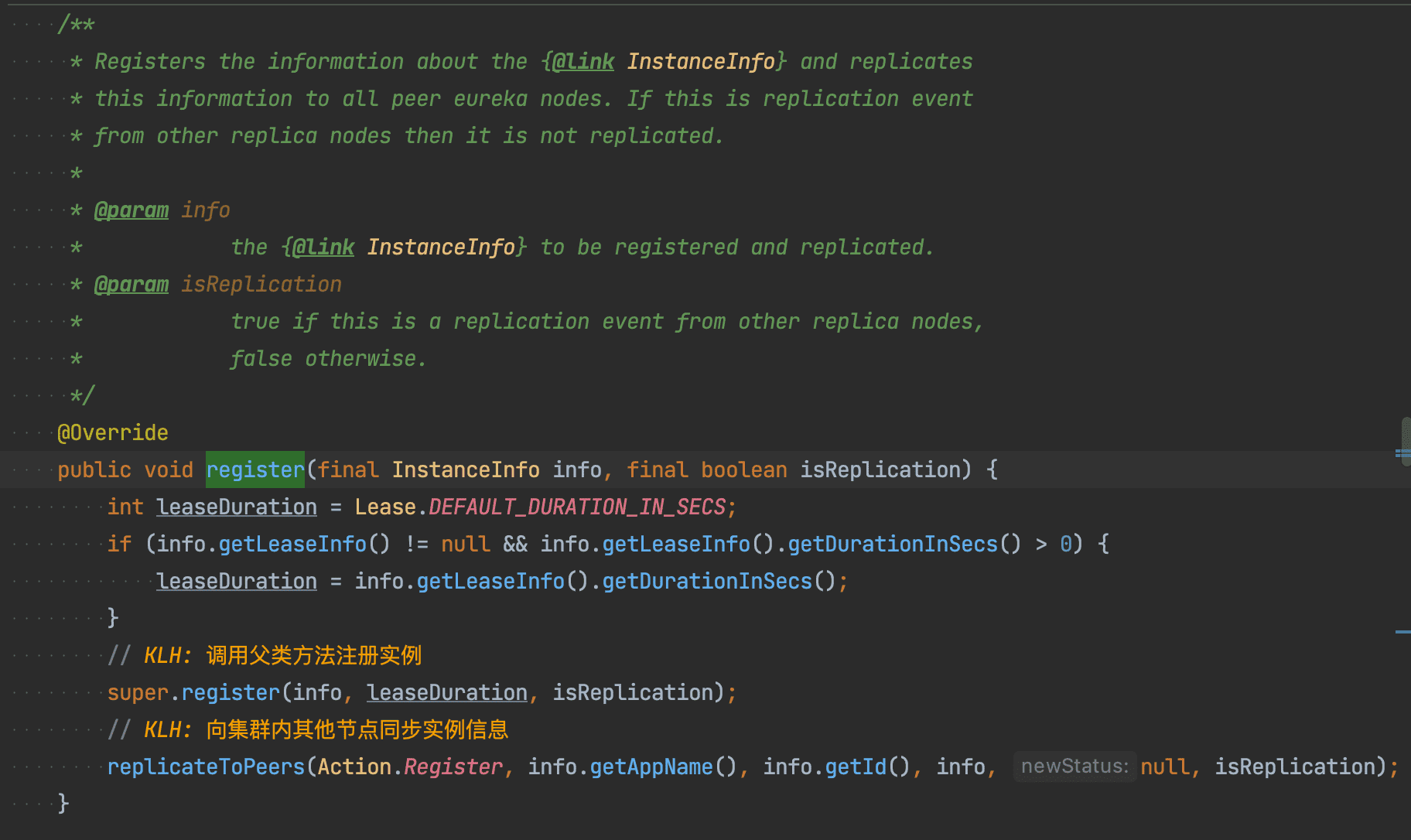
Task: Click the null keyword in the if condition
Action: click(466, 544)
